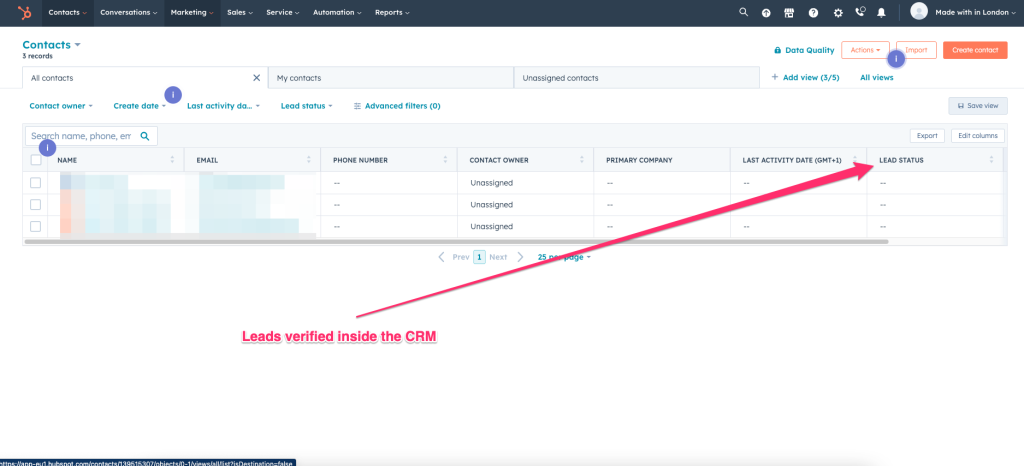Click Last Activity Date (GMT+1) header

click(797, 160)
